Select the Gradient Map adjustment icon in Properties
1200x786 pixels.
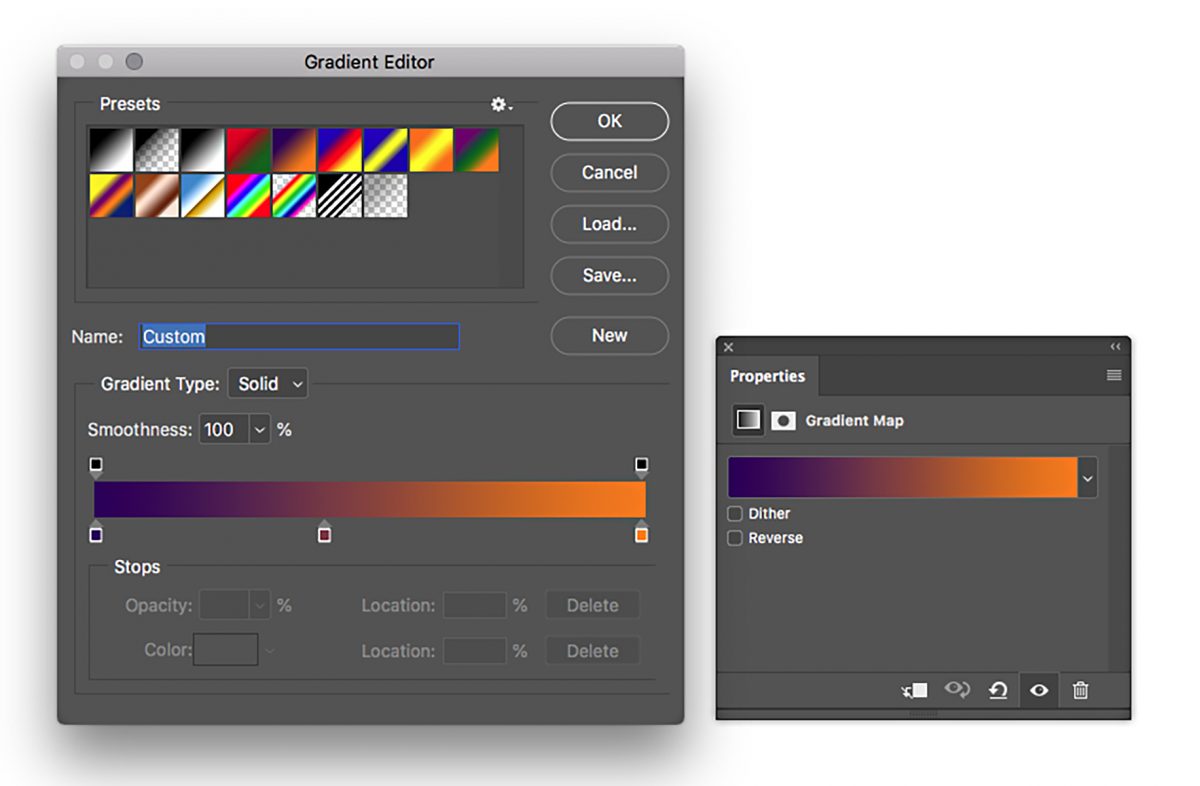pyautogui.click(x=747, y=420)
